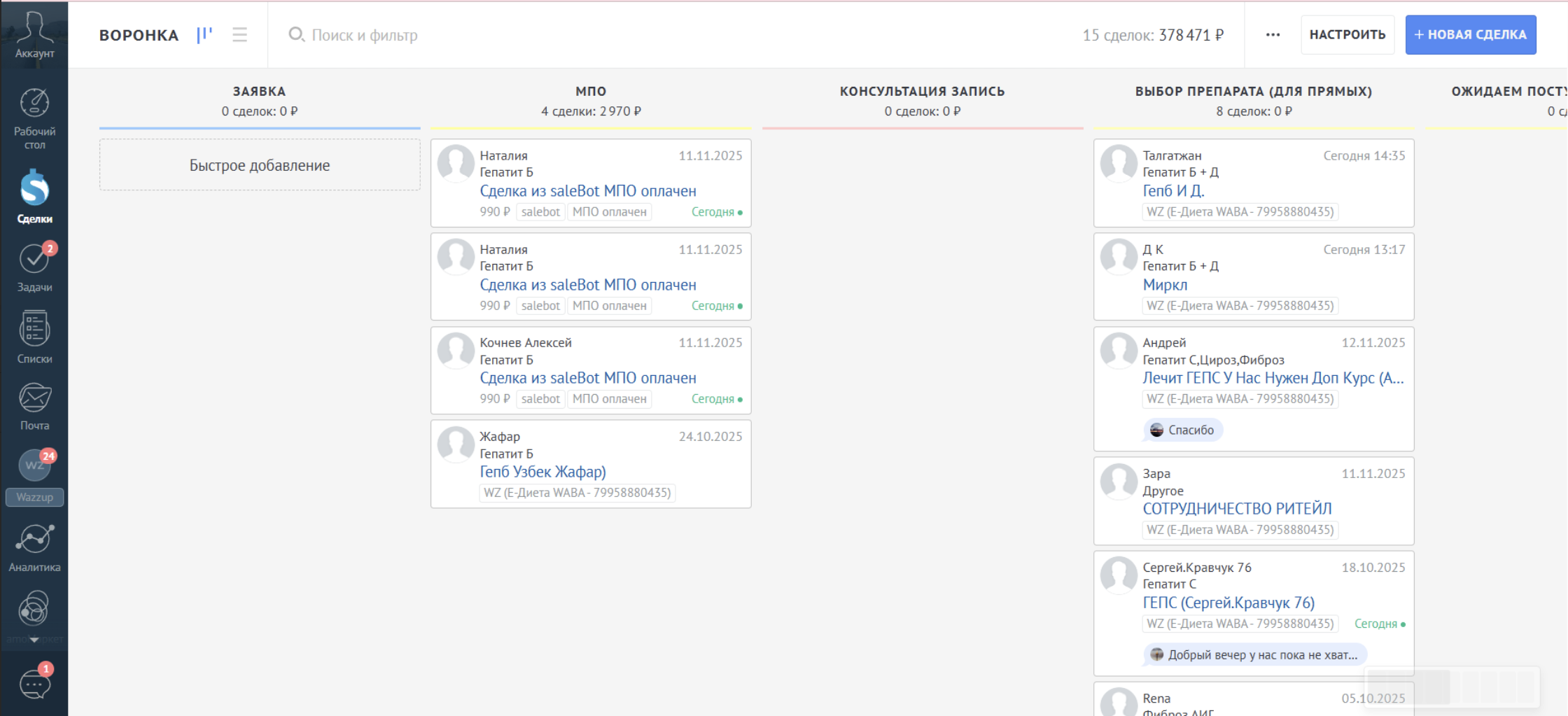The width and height of the screenshot is (1568, 716).
Task: Open the Account profile icon
Action: [34, 33]
